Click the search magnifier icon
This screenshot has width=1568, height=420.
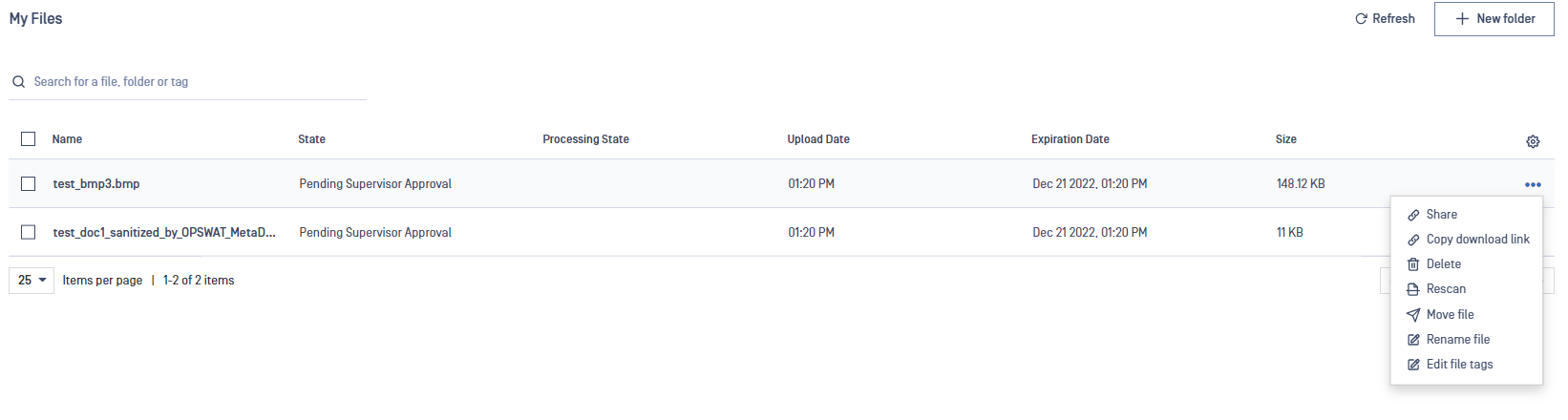click(x=18, y=82)
